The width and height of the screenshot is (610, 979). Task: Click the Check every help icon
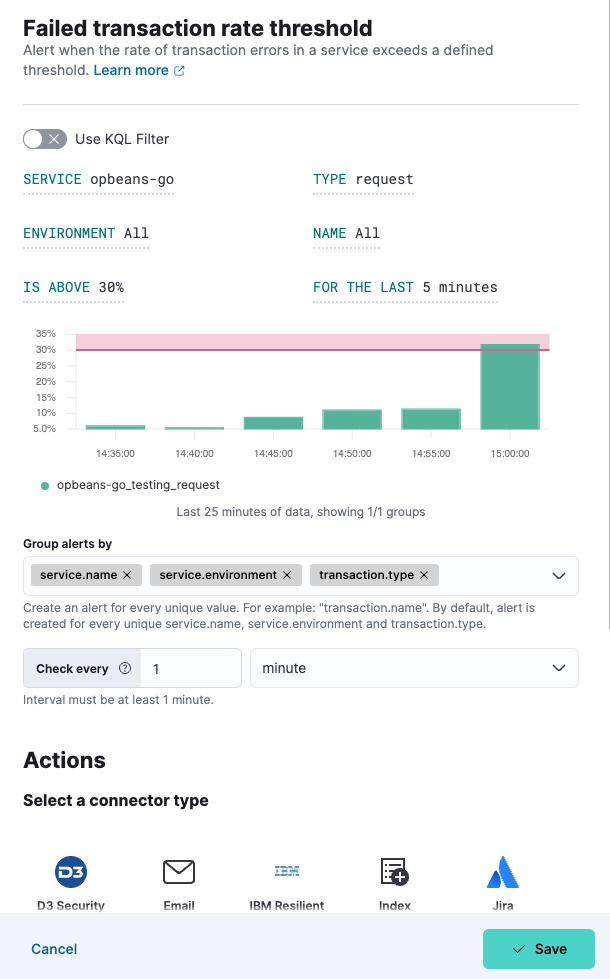(x=125, y=668)
